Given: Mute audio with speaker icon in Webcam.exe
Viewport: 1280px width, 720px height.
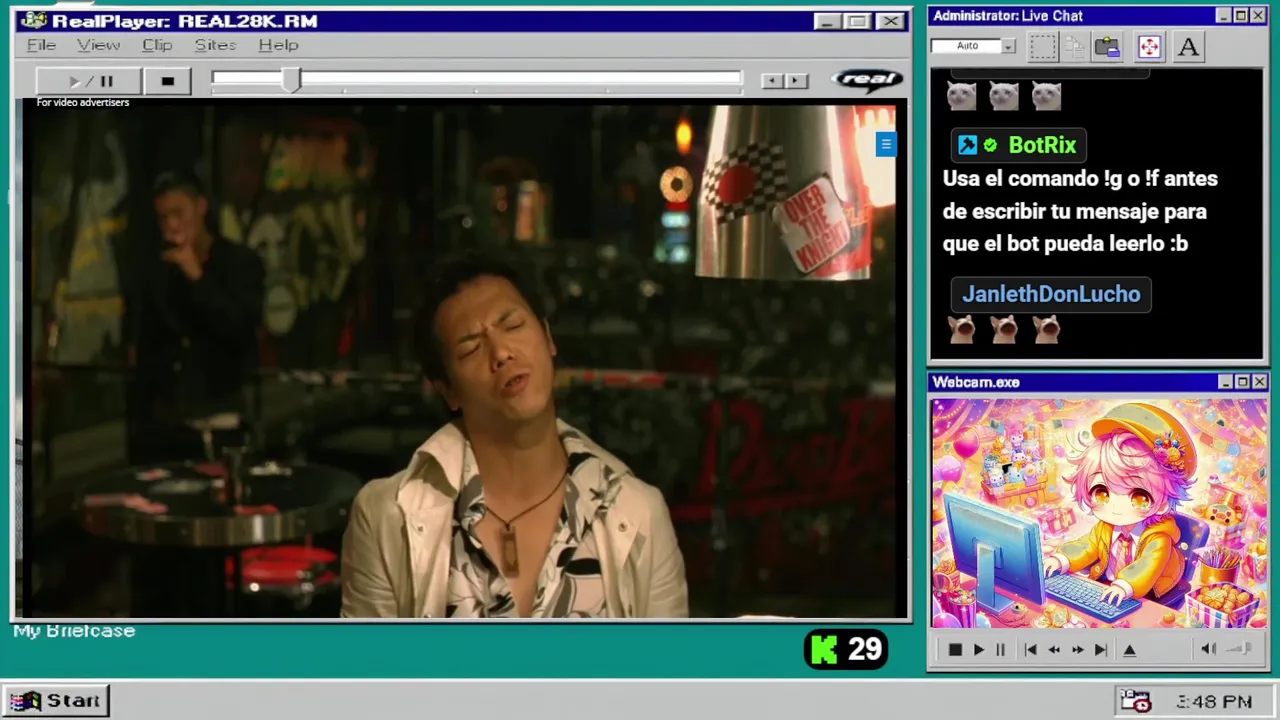Looking at the screenshot, I should pos(1208,649).
